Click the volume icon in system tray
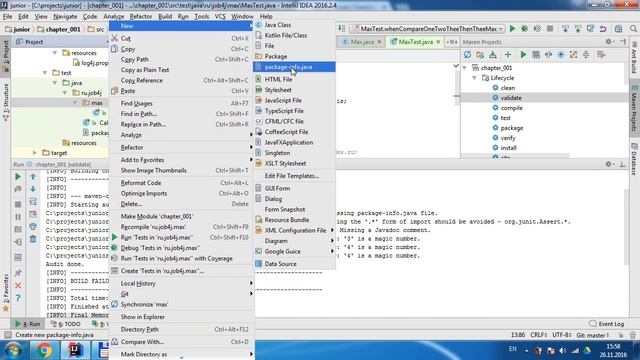 [562, 351]
